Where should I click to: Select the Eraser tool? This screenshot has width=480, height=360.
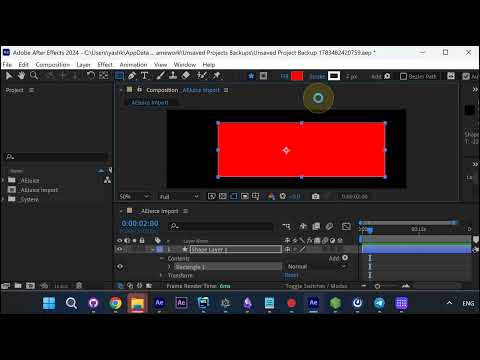[186, 76]
